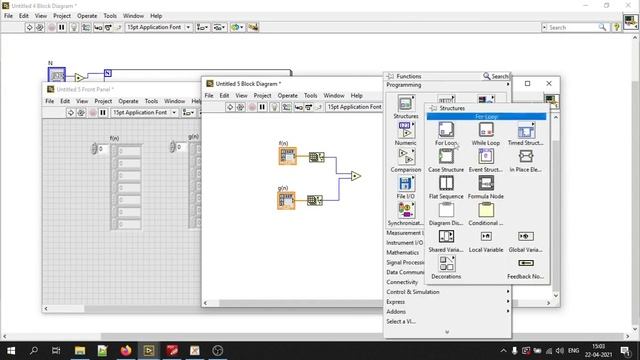Expand Express category in Functions palette
This screenshot has width=640, height=360.
[448, 302]
